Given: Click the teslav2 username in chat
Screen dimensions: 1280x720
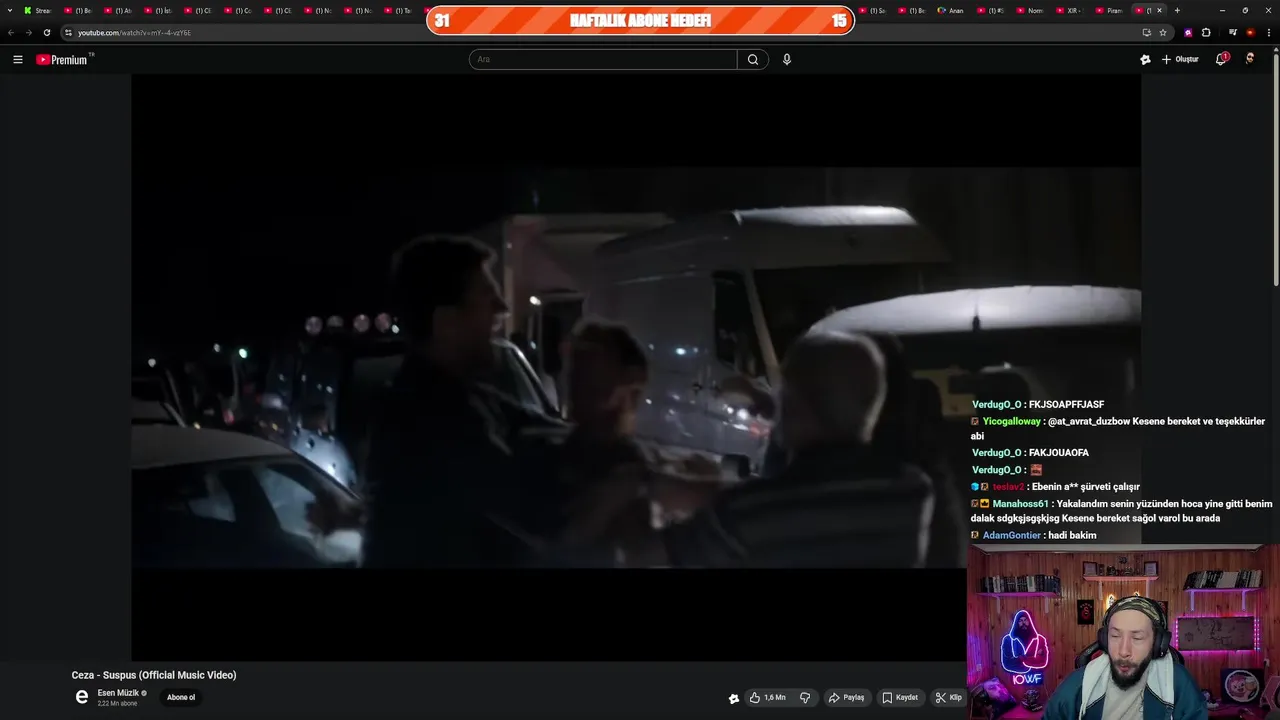Looking at the screenshot, I should pyautogui.click(x=1008, y=487).
